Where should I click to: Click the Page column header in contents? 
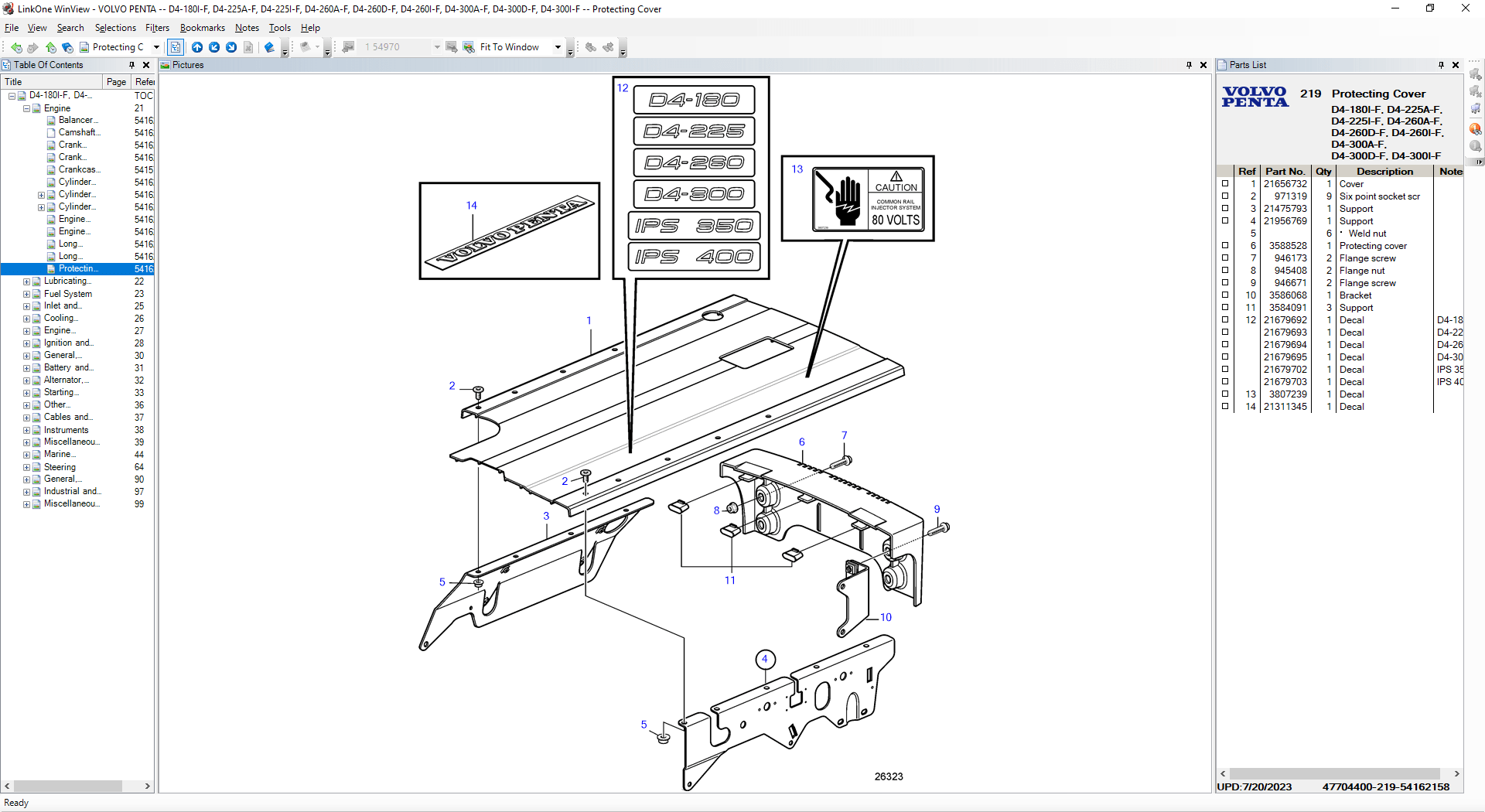[x=117, y=82]
